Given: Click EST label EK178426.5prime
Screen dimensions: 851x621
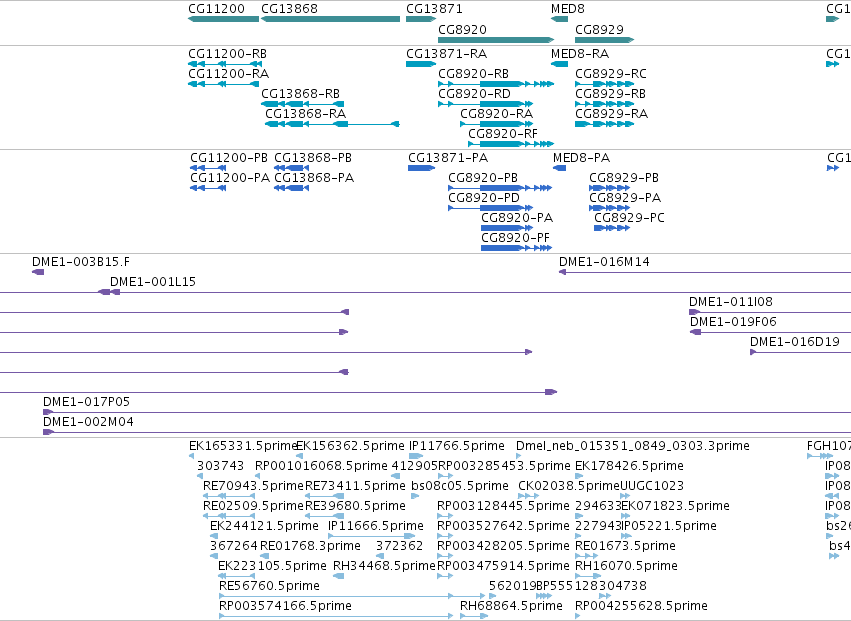Looking at the screenshot, I should pos(630,466).
